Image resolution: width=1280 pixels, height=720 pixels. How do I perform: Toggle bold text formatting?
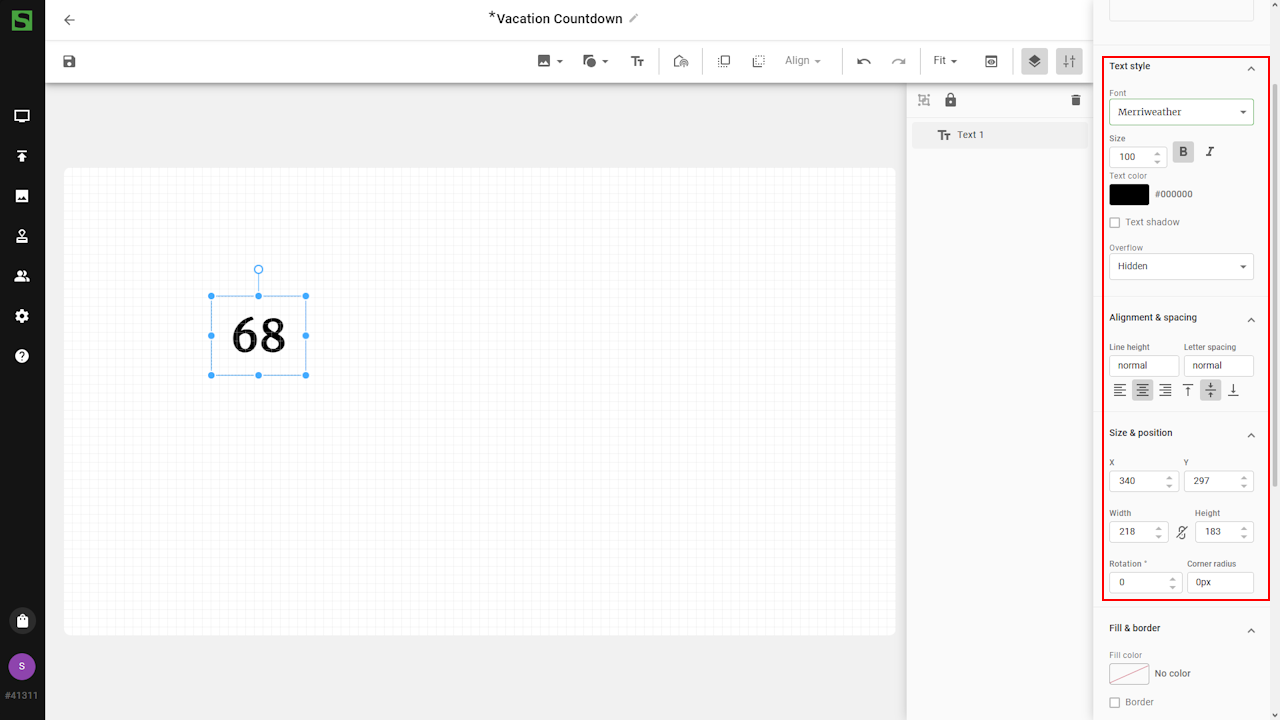pyautogui.click(x=1183, y=152)
